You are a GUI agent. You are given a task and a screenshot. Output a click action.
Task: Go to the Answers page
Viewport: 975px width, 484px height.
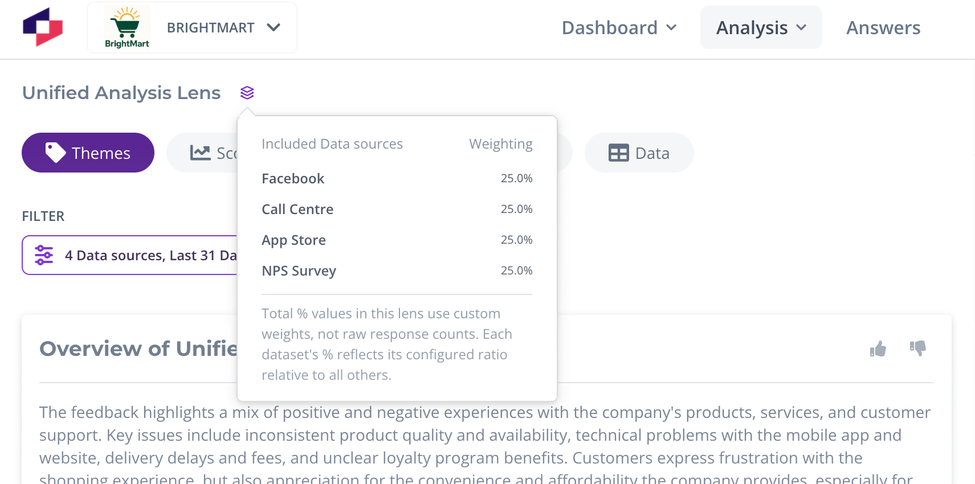pos(883,27)
